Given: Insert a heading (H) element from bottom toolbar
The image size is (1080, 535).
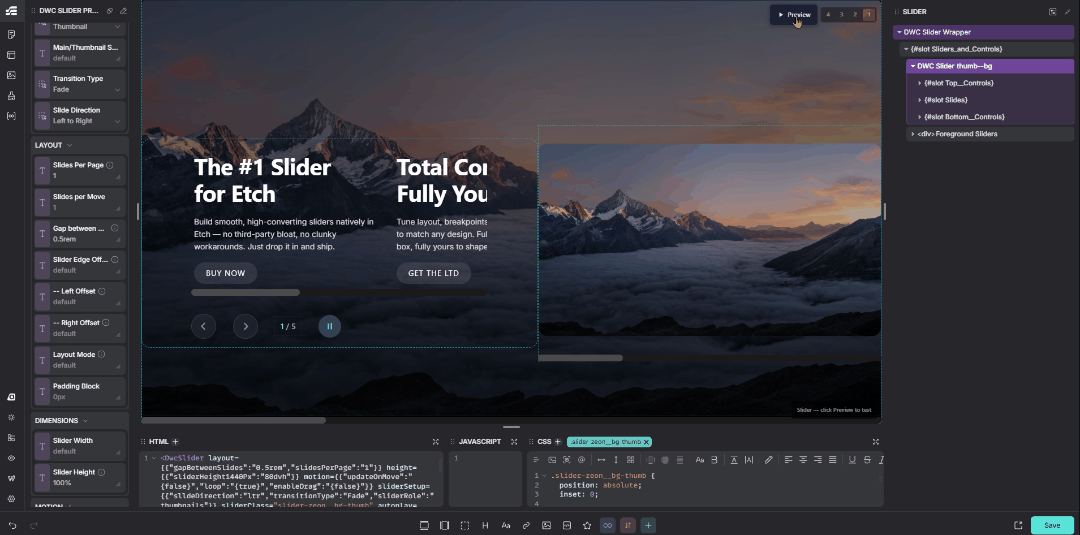Looking at the screenshot, I should point(485,525).
